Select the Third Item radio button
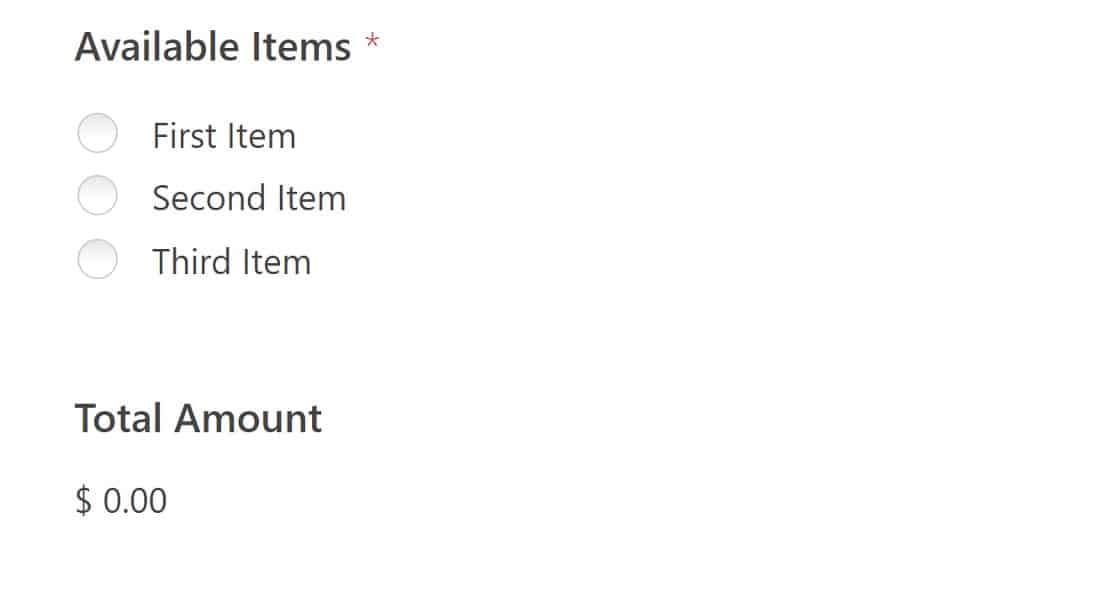This screenshot has height=595, width=1116. (97, 259)
